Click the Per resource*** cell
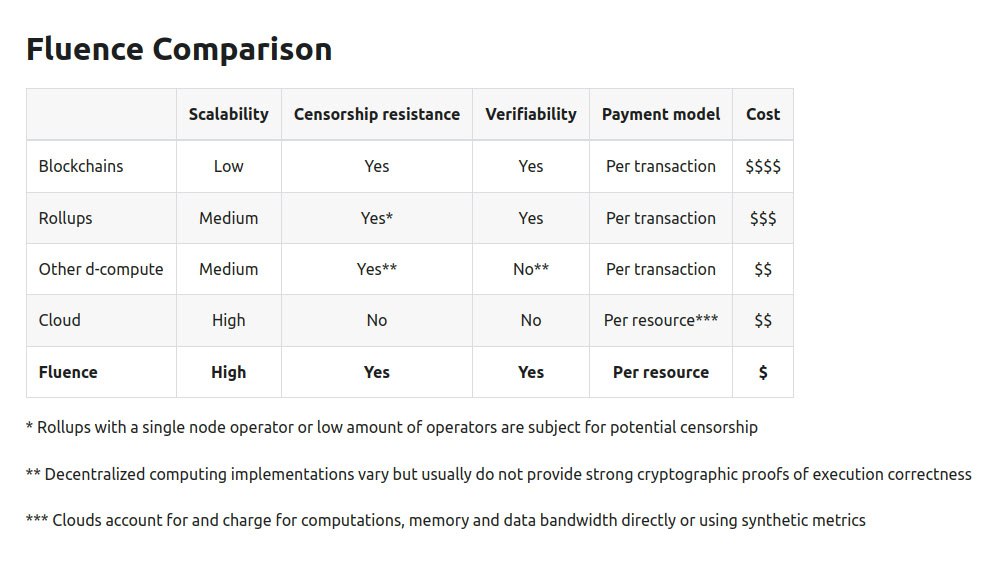The width and height of the screenshot is (1001, 562). tap(660, 320)
